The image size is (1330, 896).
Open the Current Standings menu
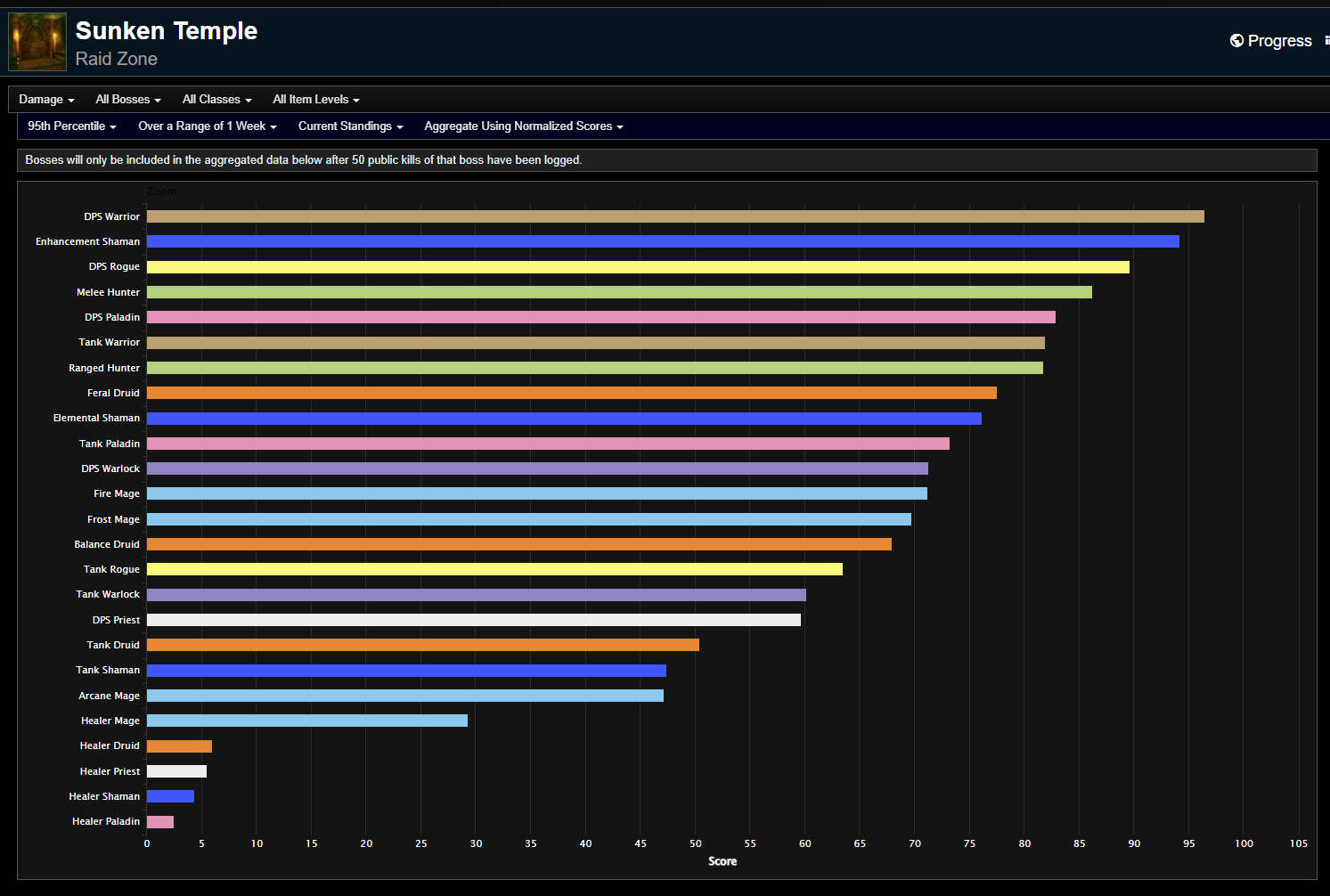[350, 126]
